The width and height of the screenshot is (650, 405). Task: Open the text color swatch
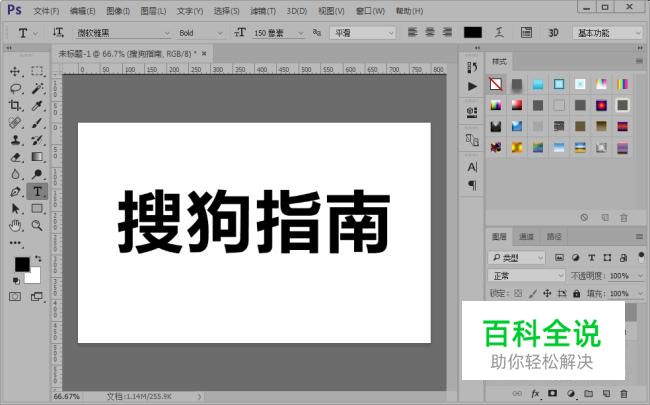473,32
